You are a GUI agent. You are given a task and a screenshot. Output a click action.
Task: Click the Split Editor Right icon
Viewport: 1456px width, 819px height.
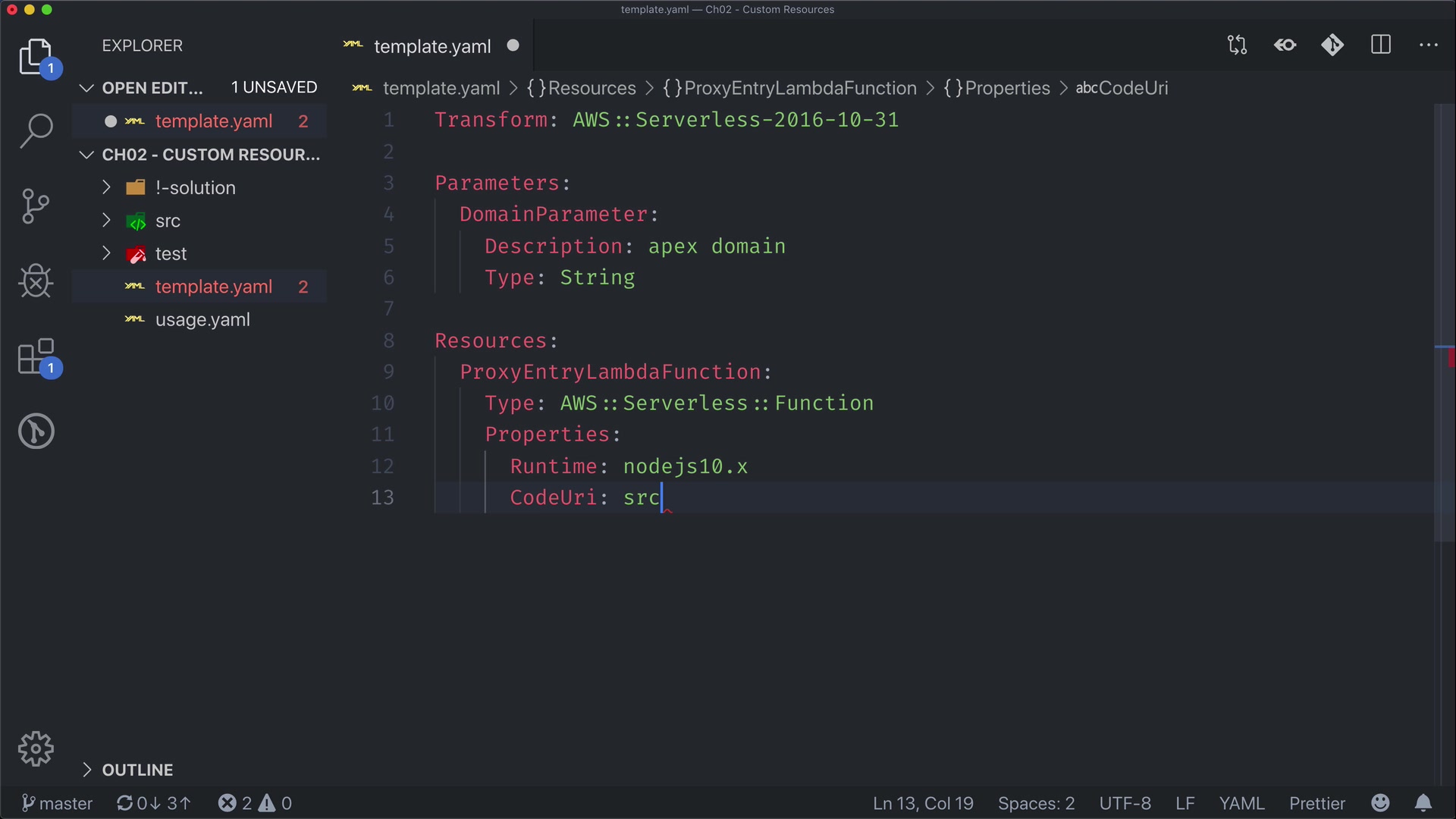(x=1381, y=45)
